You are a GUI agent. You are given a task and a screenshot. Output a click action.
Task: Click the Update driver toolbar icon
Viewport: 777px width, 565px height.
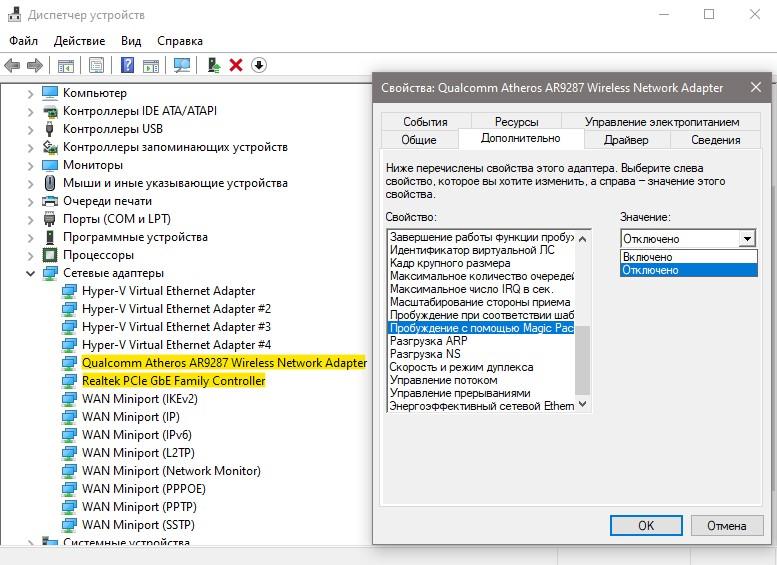(214, 65)
